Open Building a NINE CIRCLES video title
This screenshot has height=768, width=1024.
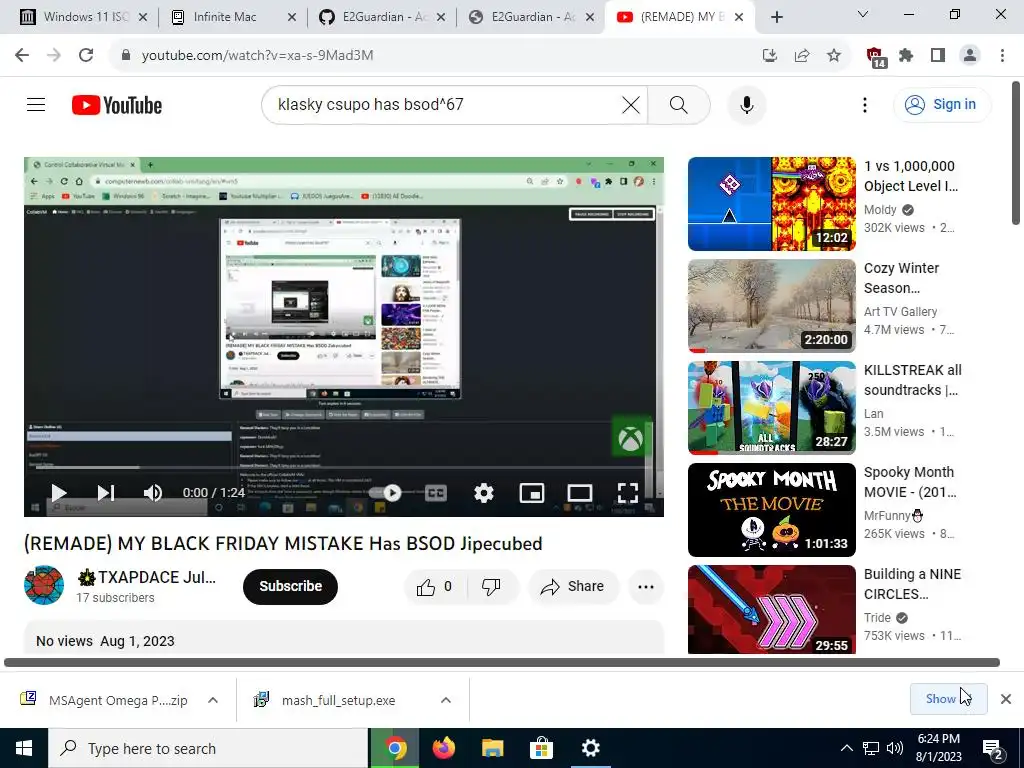[912, 584]
